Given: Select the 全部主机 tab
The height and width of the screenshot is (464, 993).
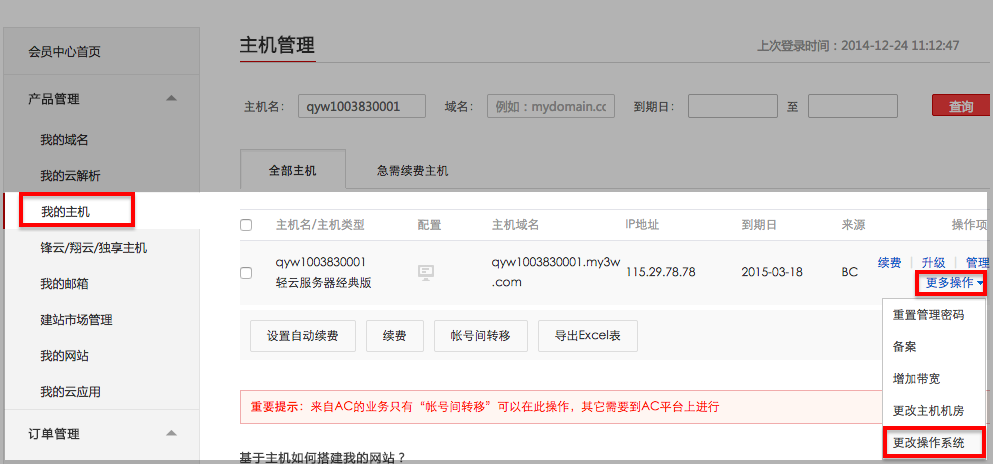Looking at the screenshot, I should coord(292,170).
